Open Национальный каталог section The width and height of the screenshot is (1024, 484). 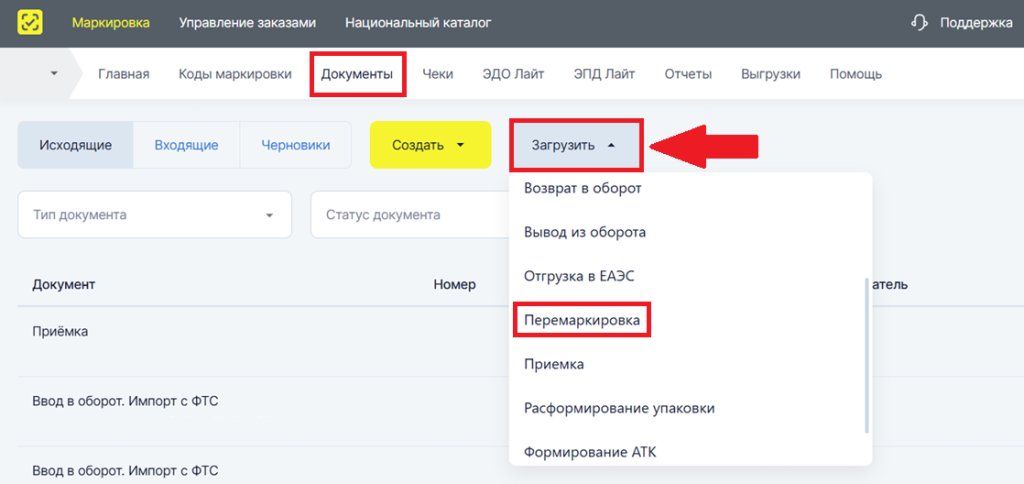tap(418, 23)
